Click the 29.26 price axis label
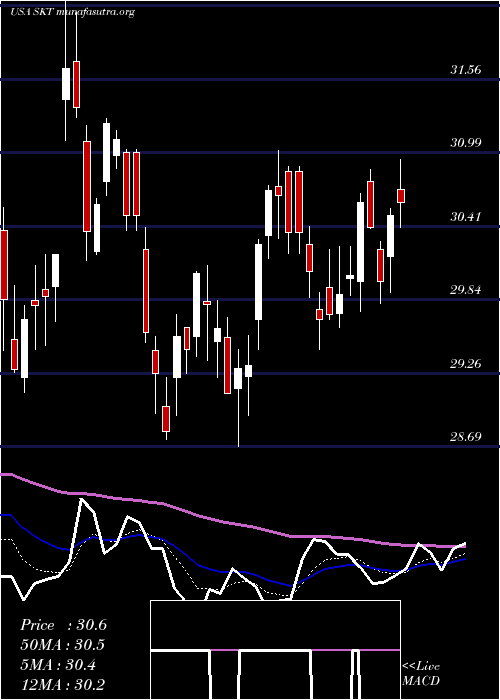The width and height of the screenshot is (500, 700). 466,364
